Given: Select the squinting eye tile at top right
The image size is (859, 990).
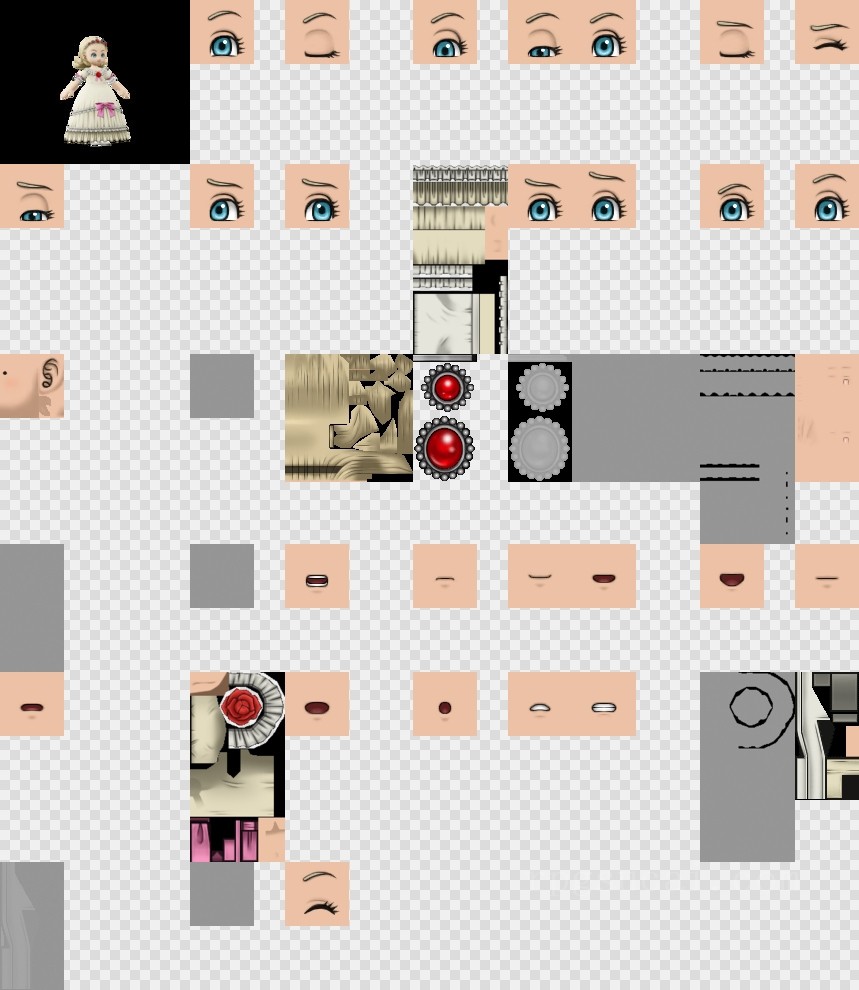Looking at the screenshot, I should click(827, 32).
